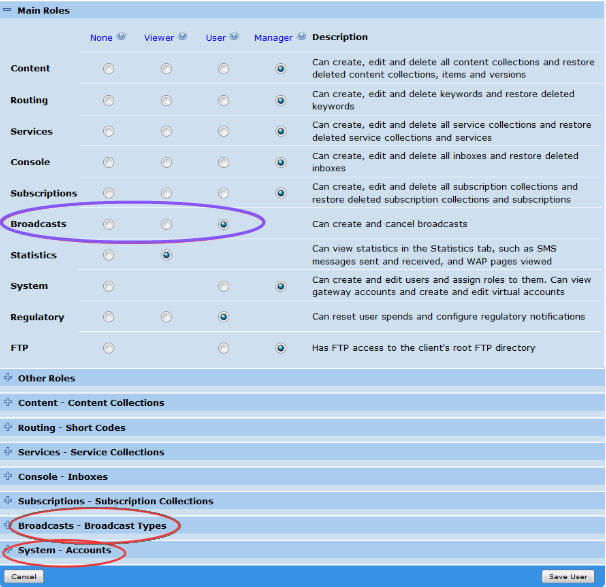Select Manager radio for FTP
This screenshot has height=587, width=606.
coord(281,348)
